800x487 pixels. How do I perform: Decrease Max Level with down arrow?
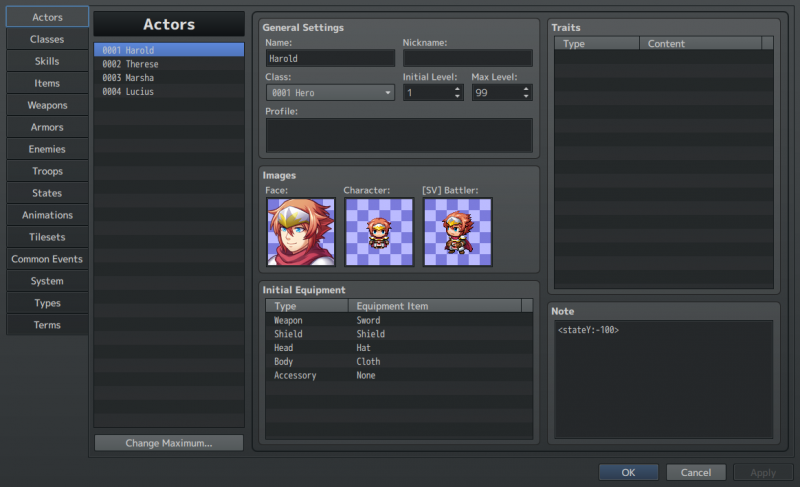526,96
